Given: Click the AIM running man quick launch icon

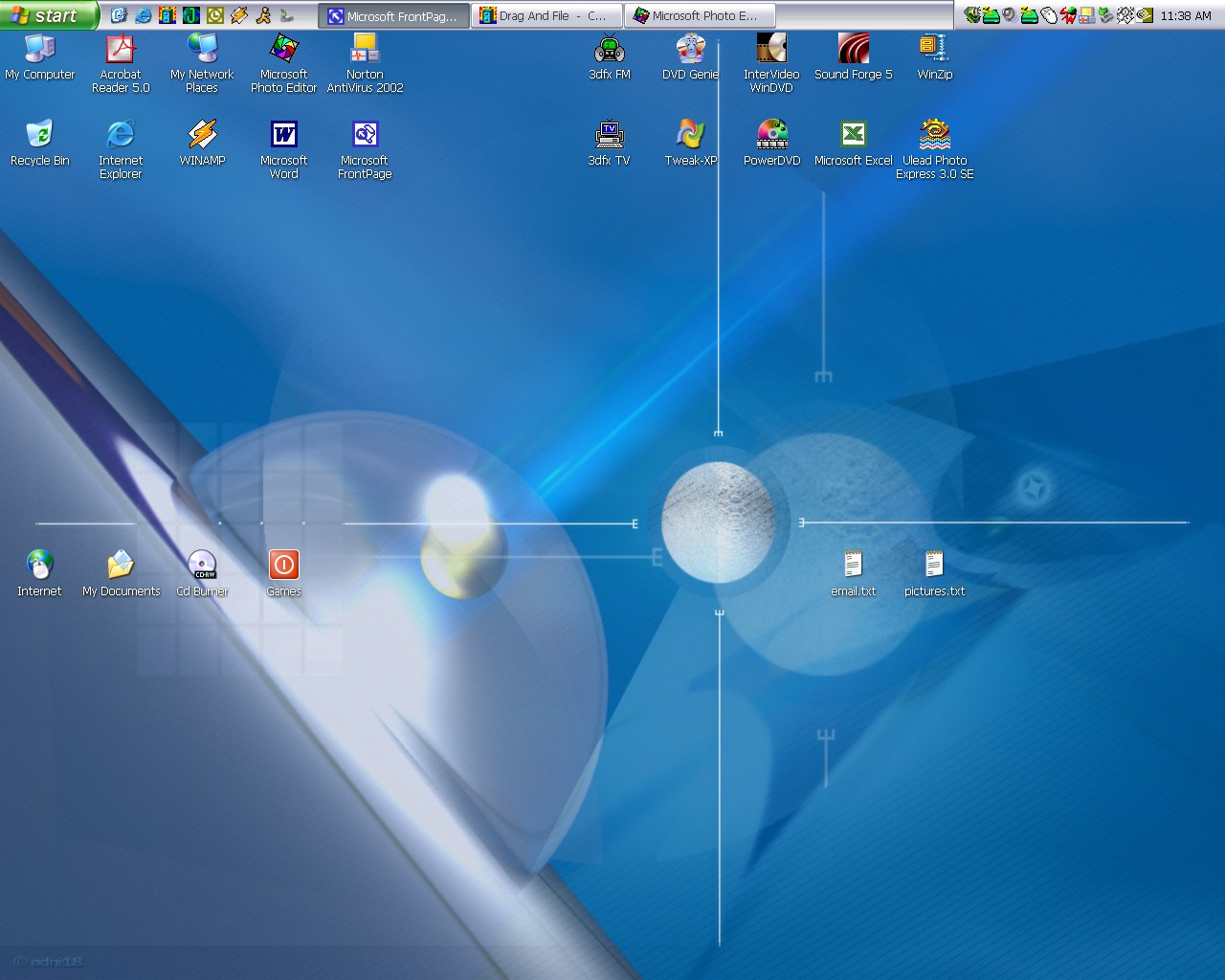Looking at the screenshot, I should (263, 15).
